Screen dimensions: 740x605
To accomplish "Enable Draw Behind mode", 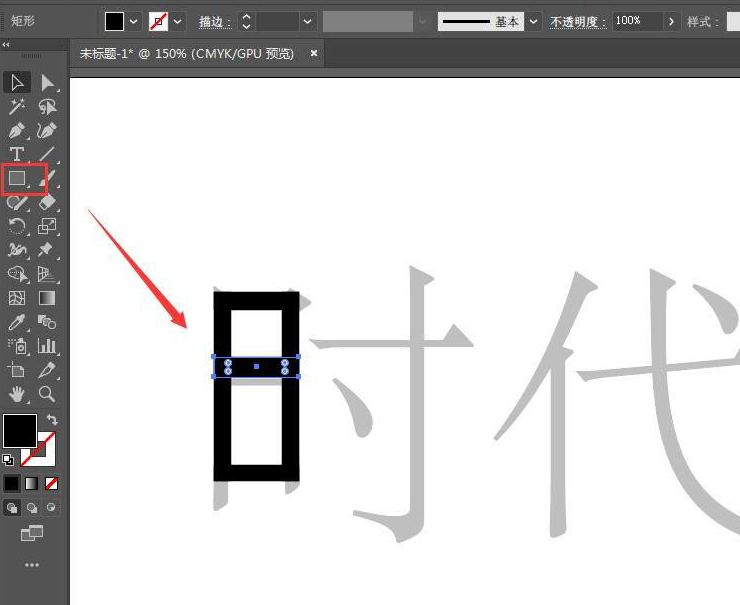I will (x=32, y=508).
